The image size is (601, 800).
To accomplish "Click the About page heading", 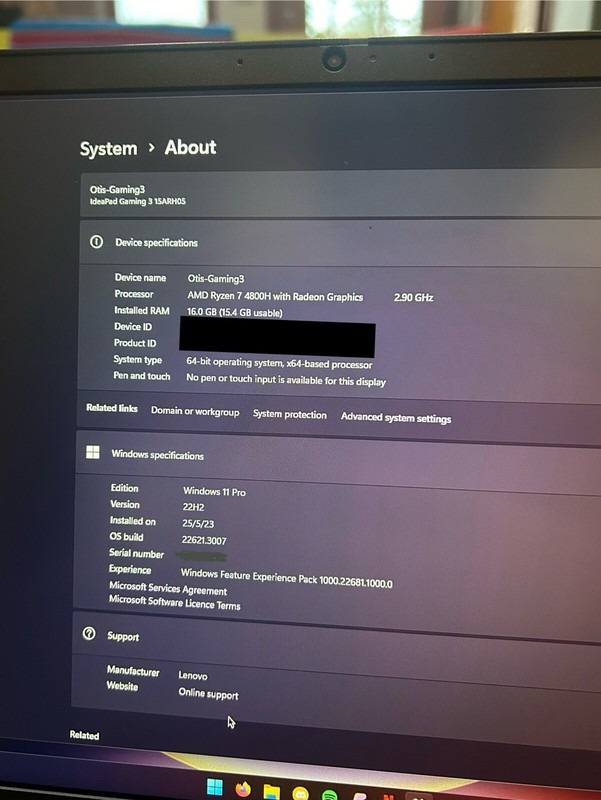I will [190, 147].
